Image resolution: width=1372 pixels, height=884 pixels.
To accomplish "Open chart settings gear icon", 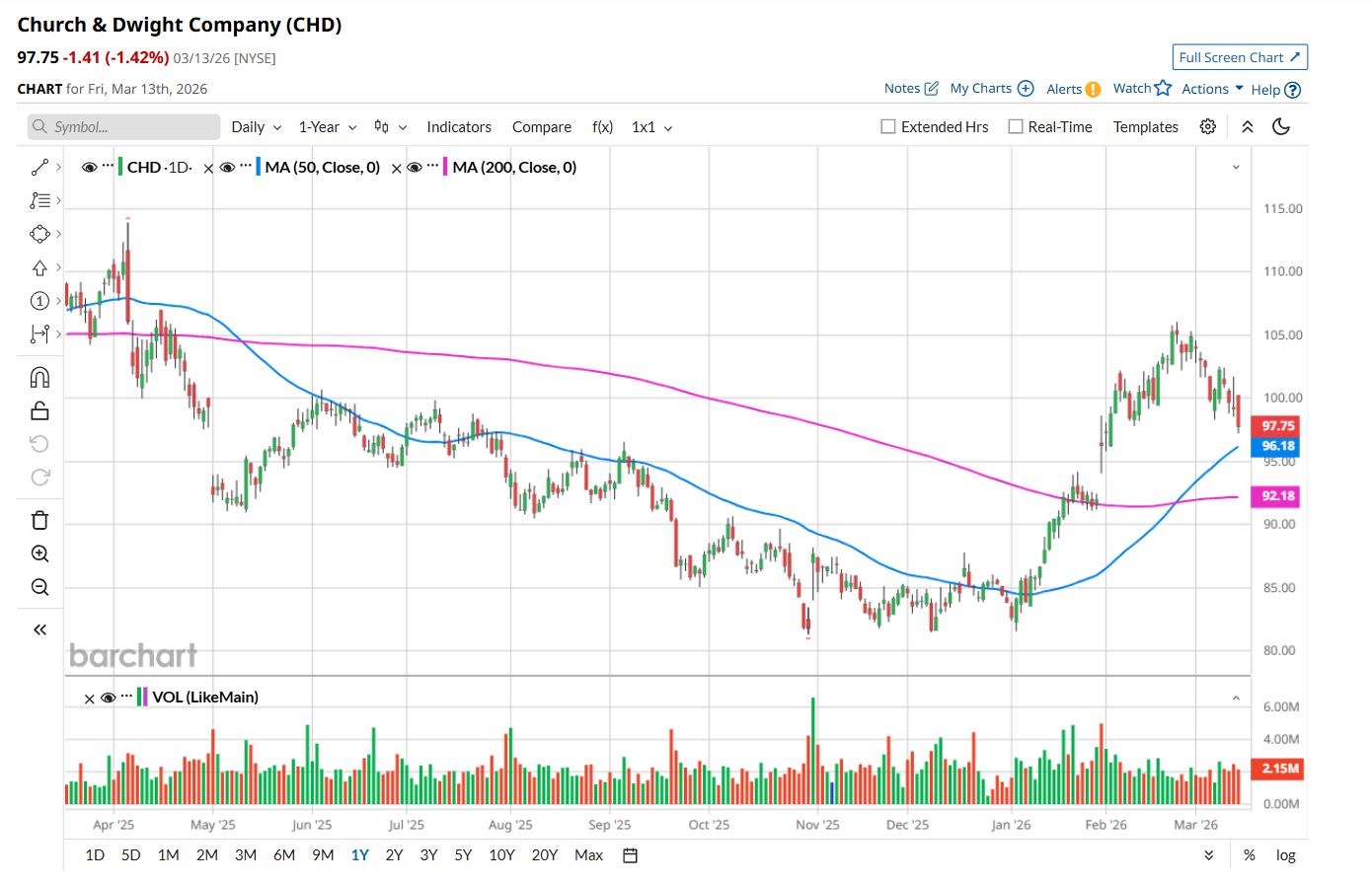I will click(x=1207, y=127).
